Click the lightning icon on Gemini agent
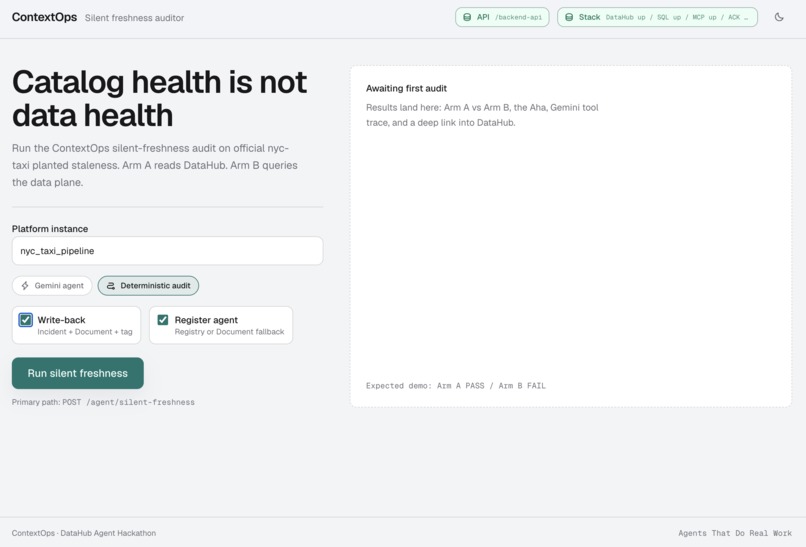This screenshot has height=547, width=806. [x=25, y=285]
